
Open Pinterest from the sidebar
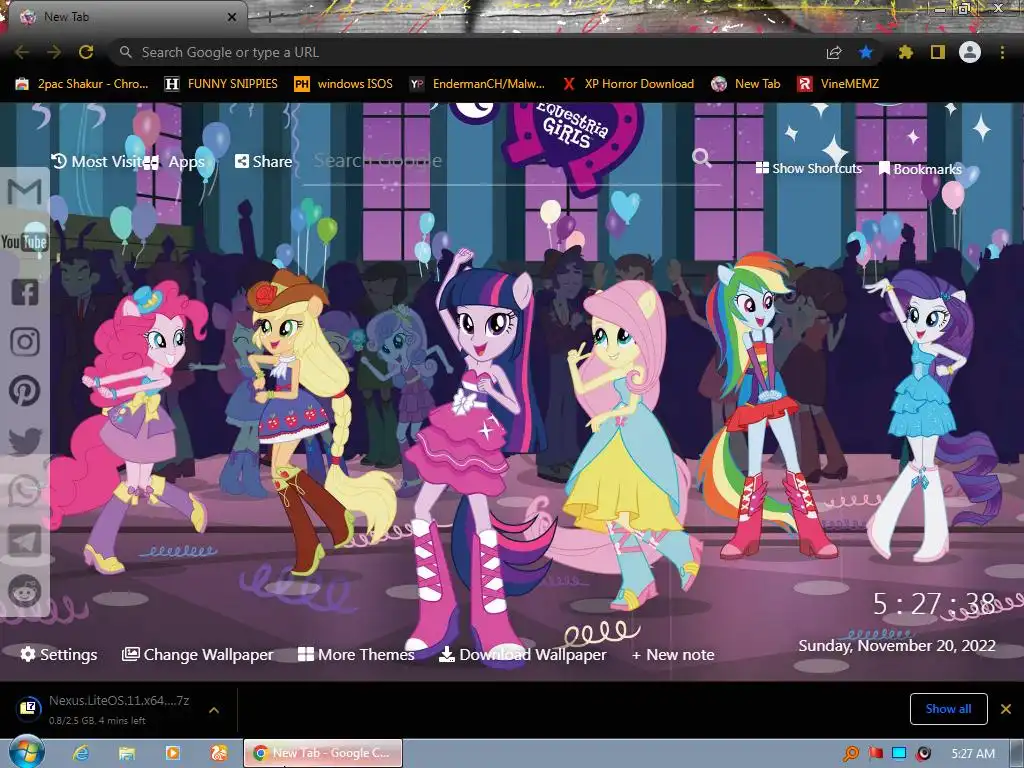[25, 391]
